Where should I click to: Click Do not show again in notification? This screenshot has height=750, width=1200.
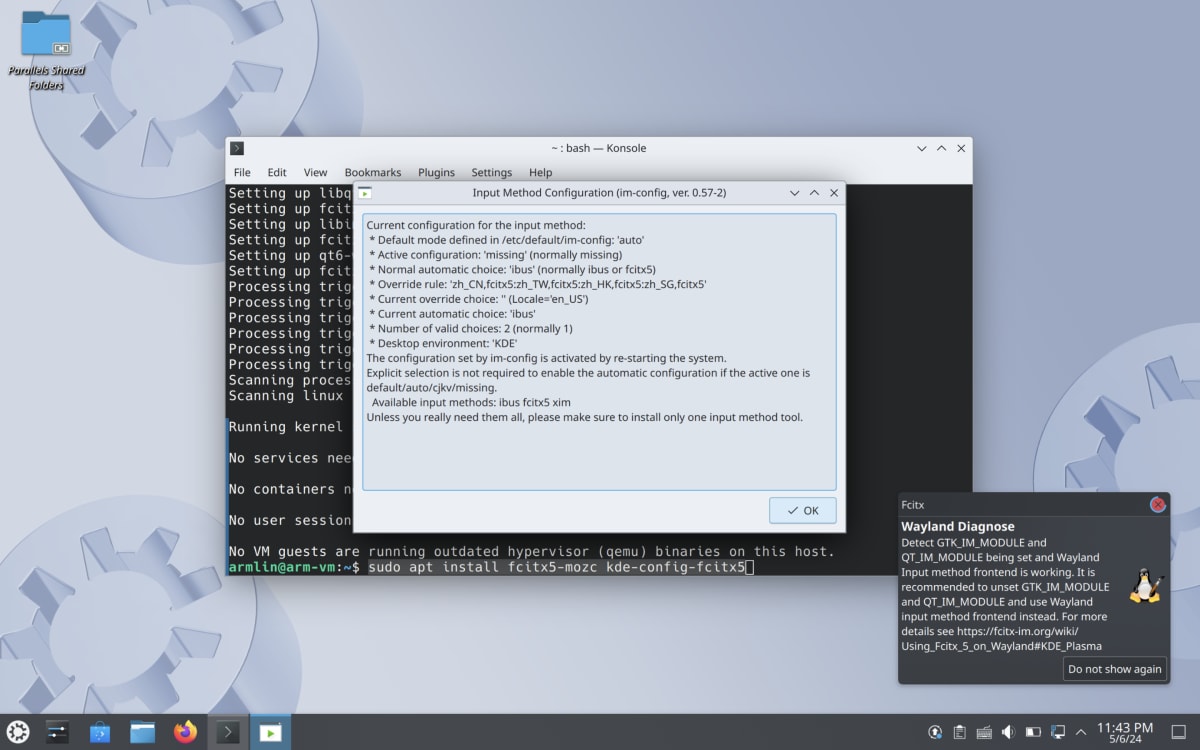[x=1115, y=669]
